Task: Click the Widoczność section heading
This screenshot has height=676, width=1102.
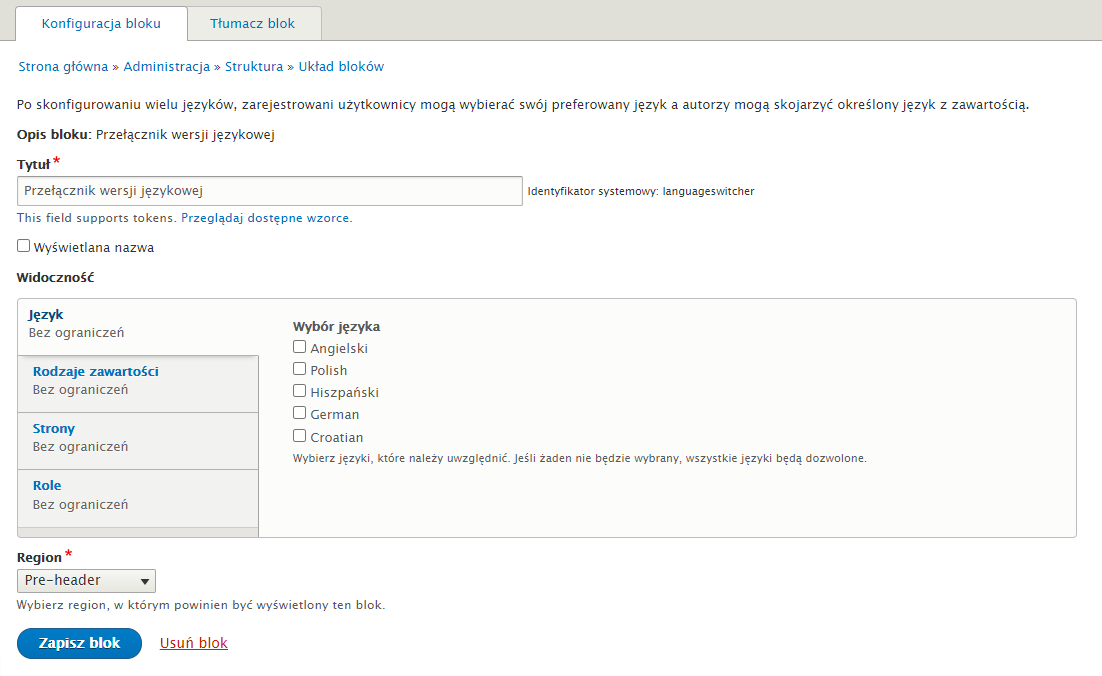Action: (x=56, y=278)
